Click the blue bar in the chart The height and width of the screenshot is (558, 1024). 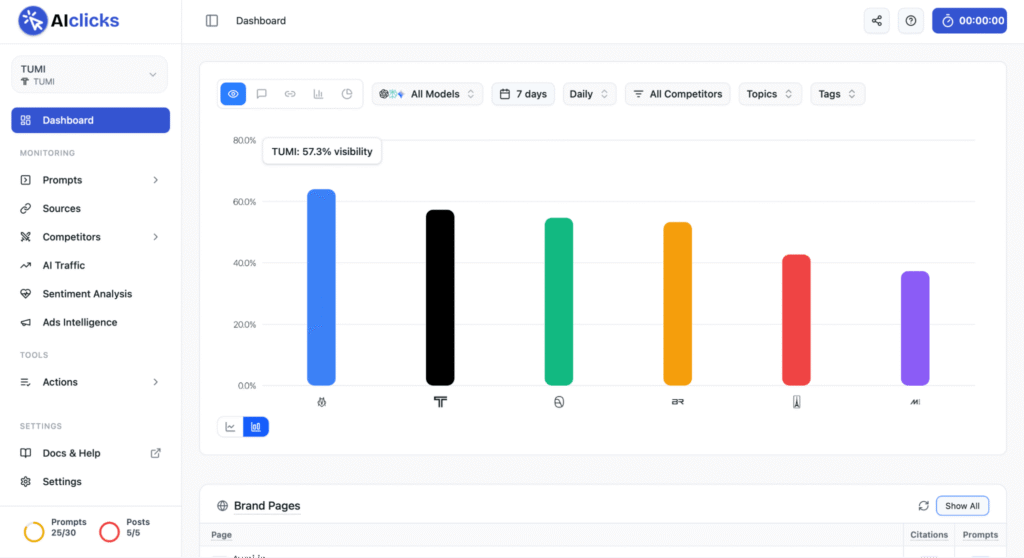pyautogui.click(x=321, y=287)
